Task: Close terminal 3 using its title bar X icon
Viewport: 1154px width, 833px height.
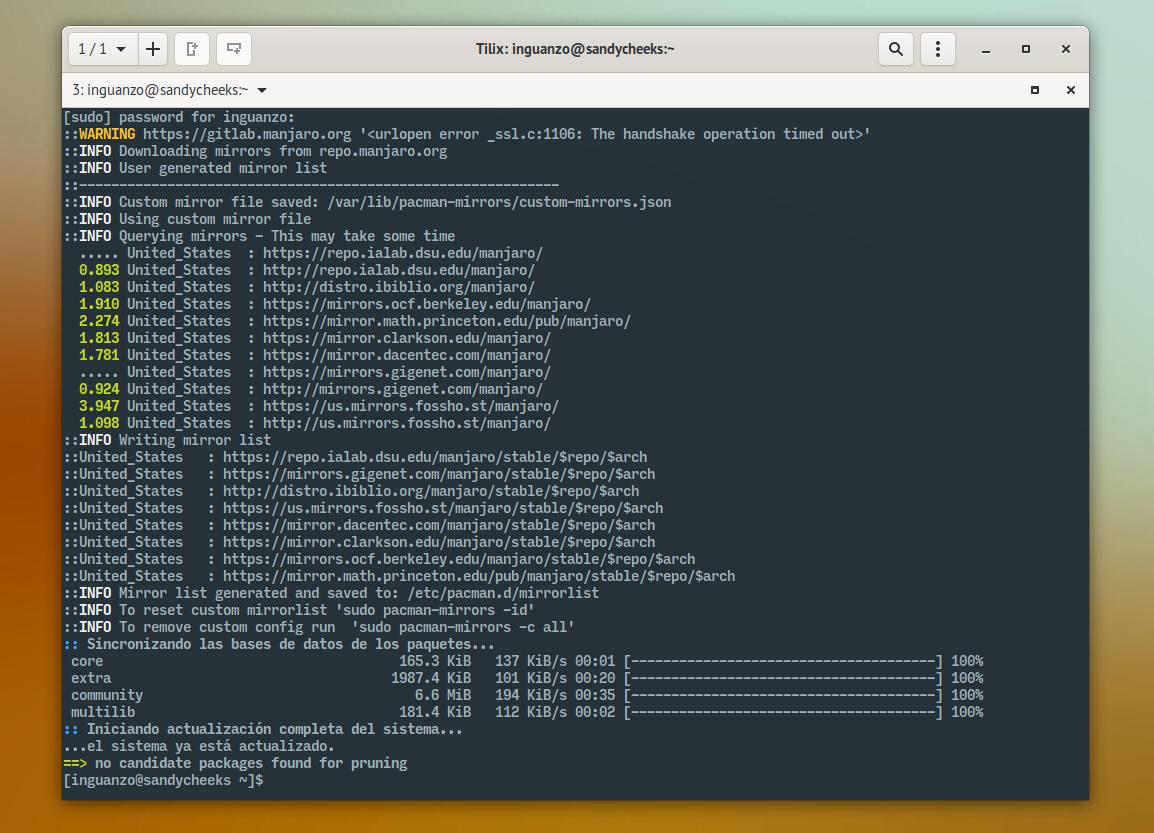Action: pos(1070,90)
